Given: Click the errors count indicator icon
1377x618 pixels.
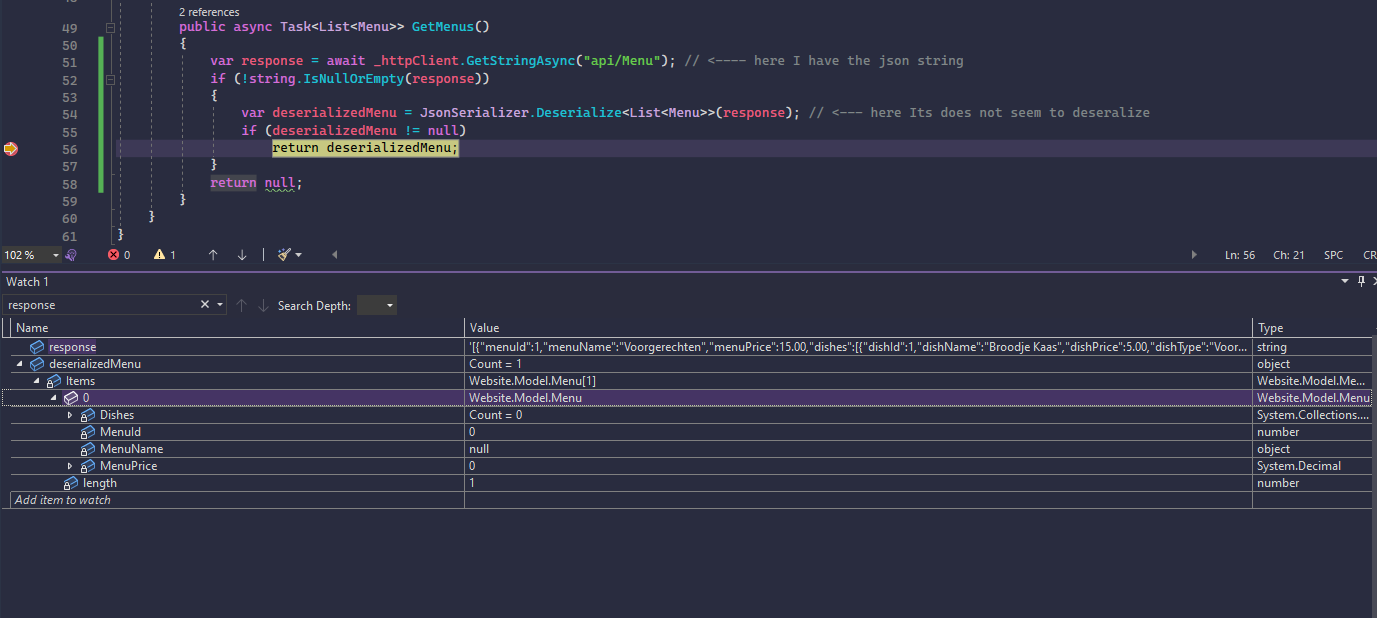Looking at the screenshot, I should (113, 255).
